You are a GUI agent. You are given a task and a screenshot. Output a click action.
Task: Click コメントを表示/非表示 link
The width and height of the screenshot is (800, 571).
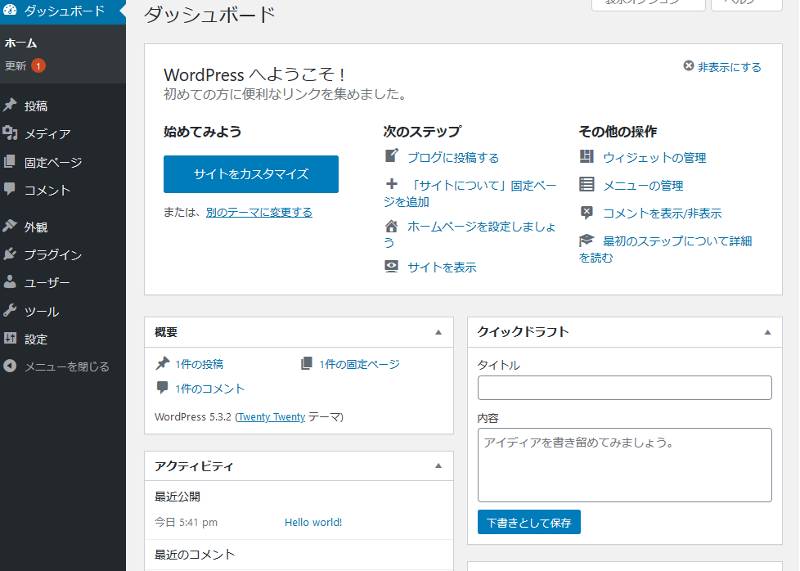coord(662,213)
